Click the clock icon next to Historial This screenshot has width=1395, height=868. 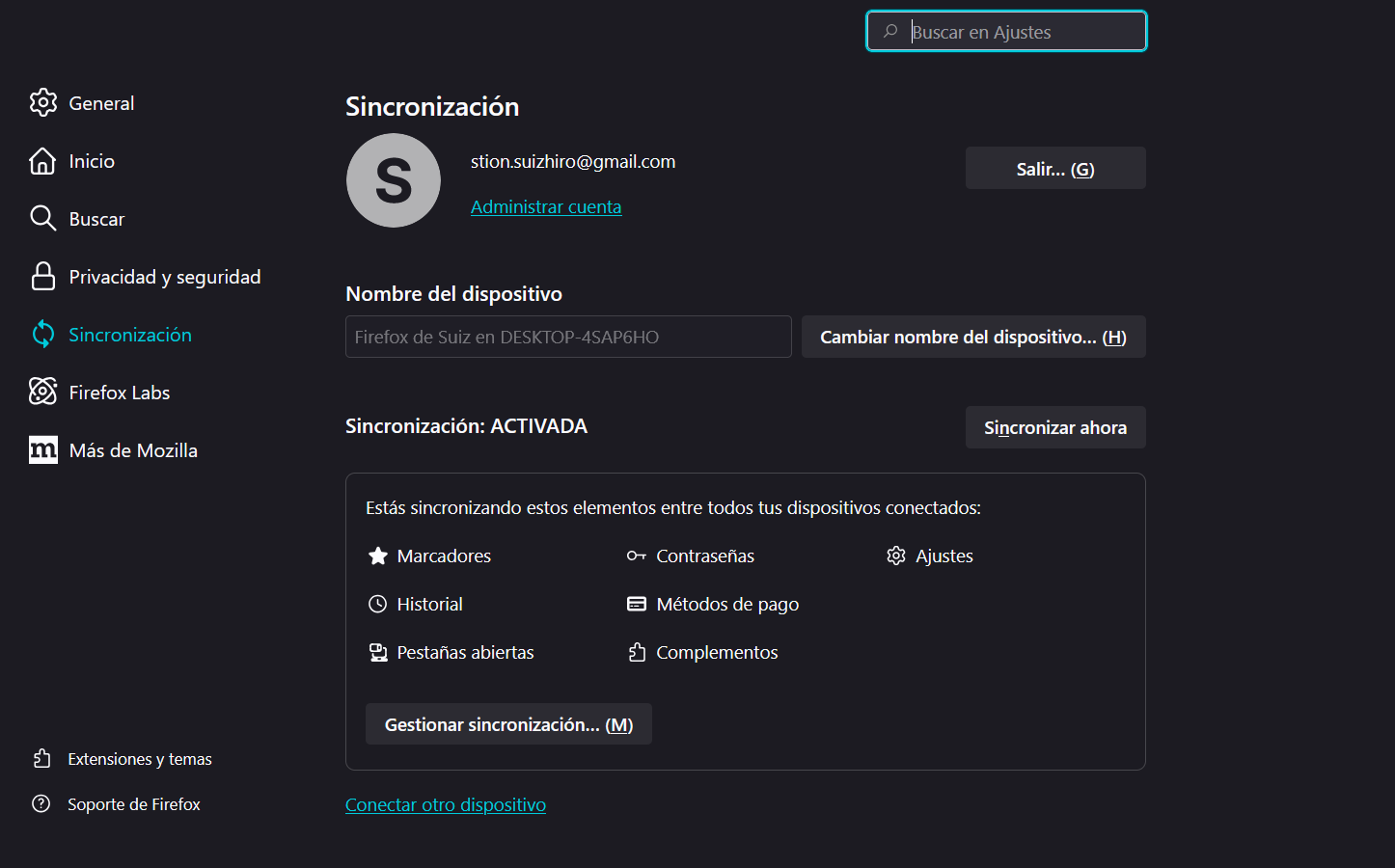378,604
